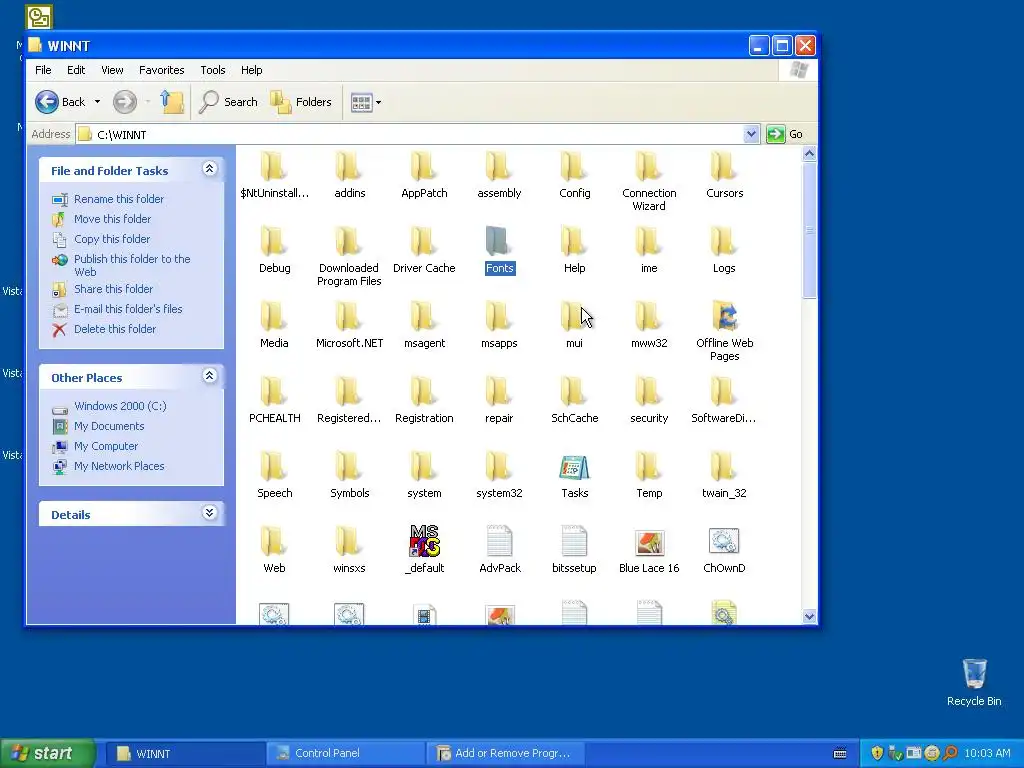This screenshot has height=768, width=1024.
Task: Click the Start button
Action: pos(47,753)
